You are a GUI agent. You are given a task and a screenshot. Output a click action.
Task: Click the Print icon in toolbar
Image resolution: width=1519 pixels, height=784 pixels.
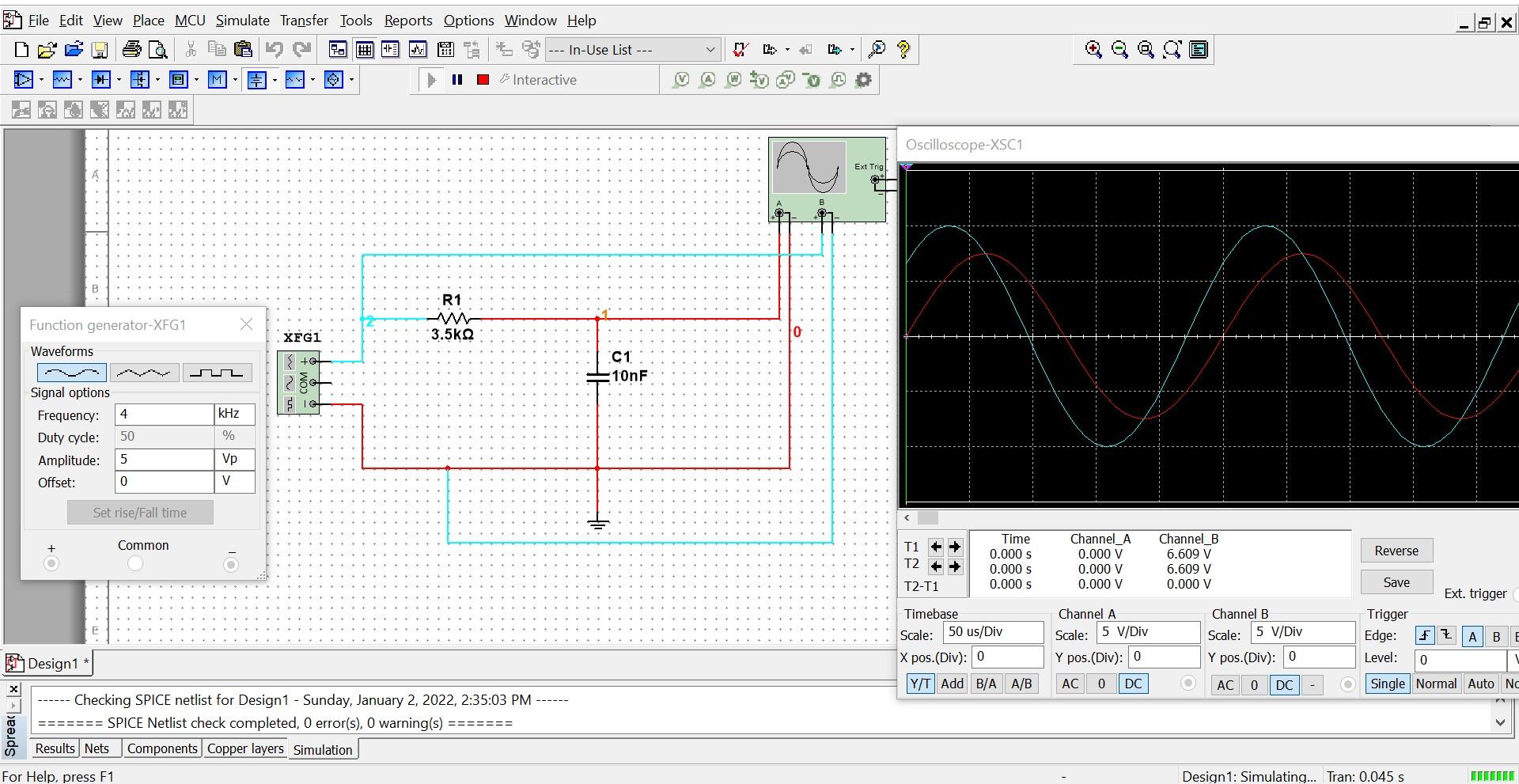(131, 50)
